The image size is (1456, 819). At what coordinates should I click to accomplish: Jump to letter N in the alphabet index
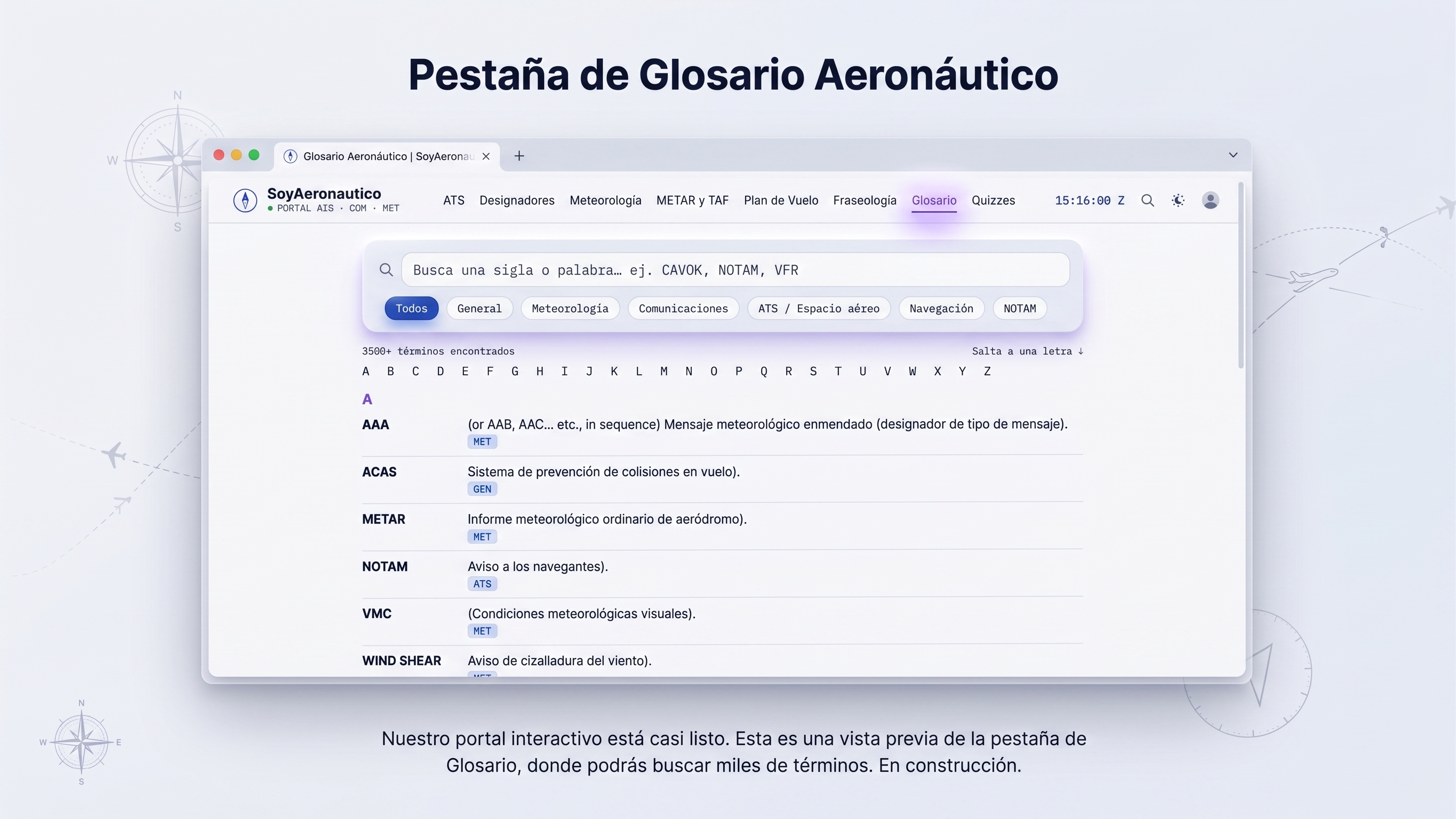tap(689, 371)
